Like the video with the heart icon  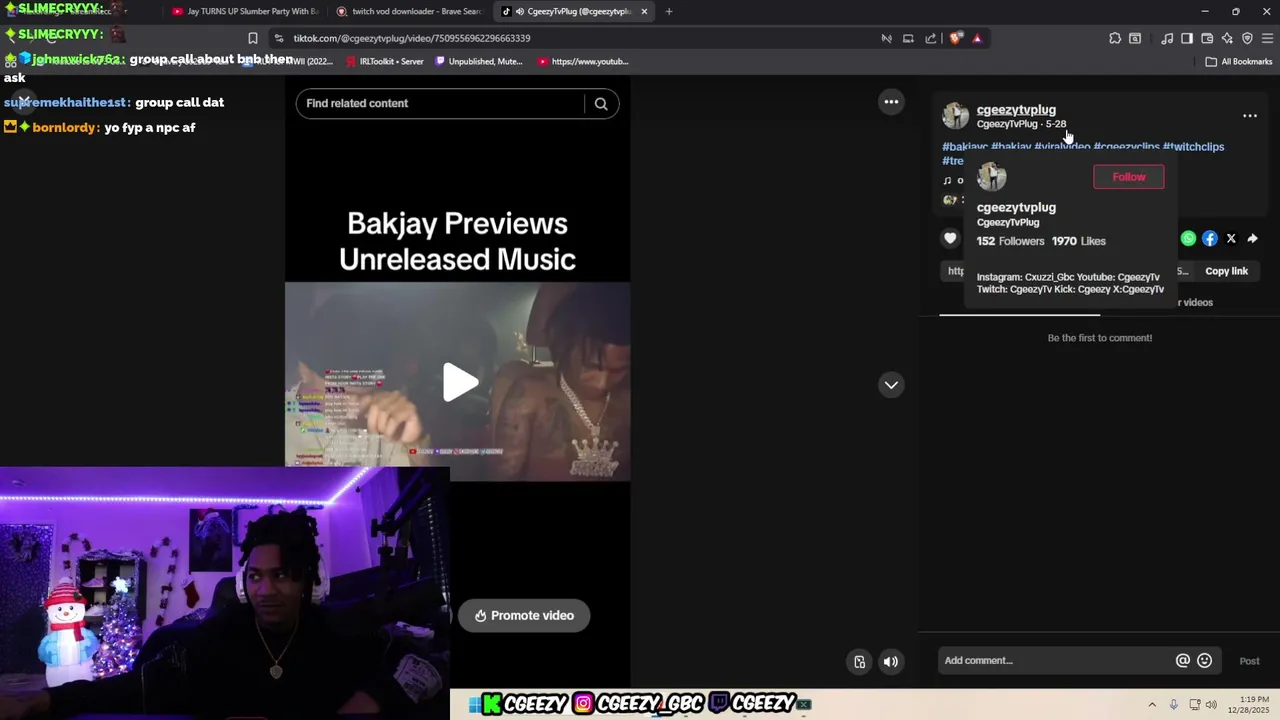point(950,238)
